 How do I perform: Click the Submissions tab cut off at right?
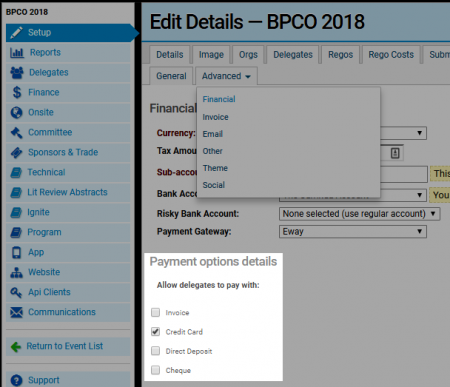coord(437,55)
